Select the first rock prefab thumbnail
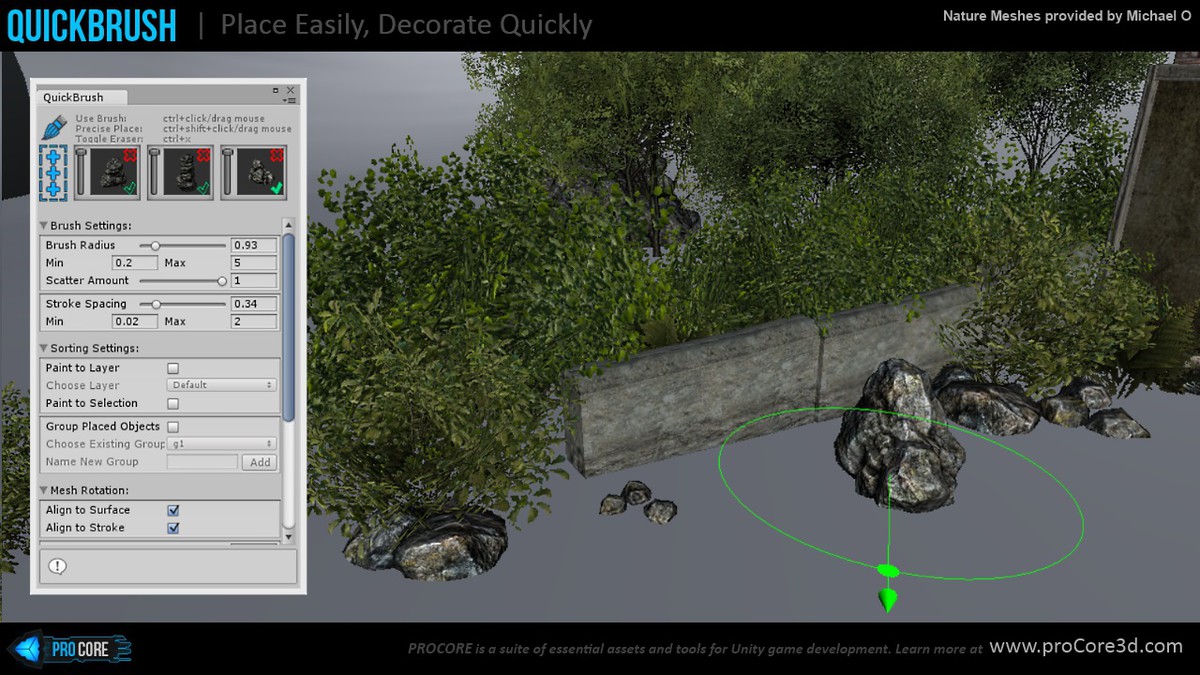Screen dimensions: 1200x675 [x=114, y=172]
